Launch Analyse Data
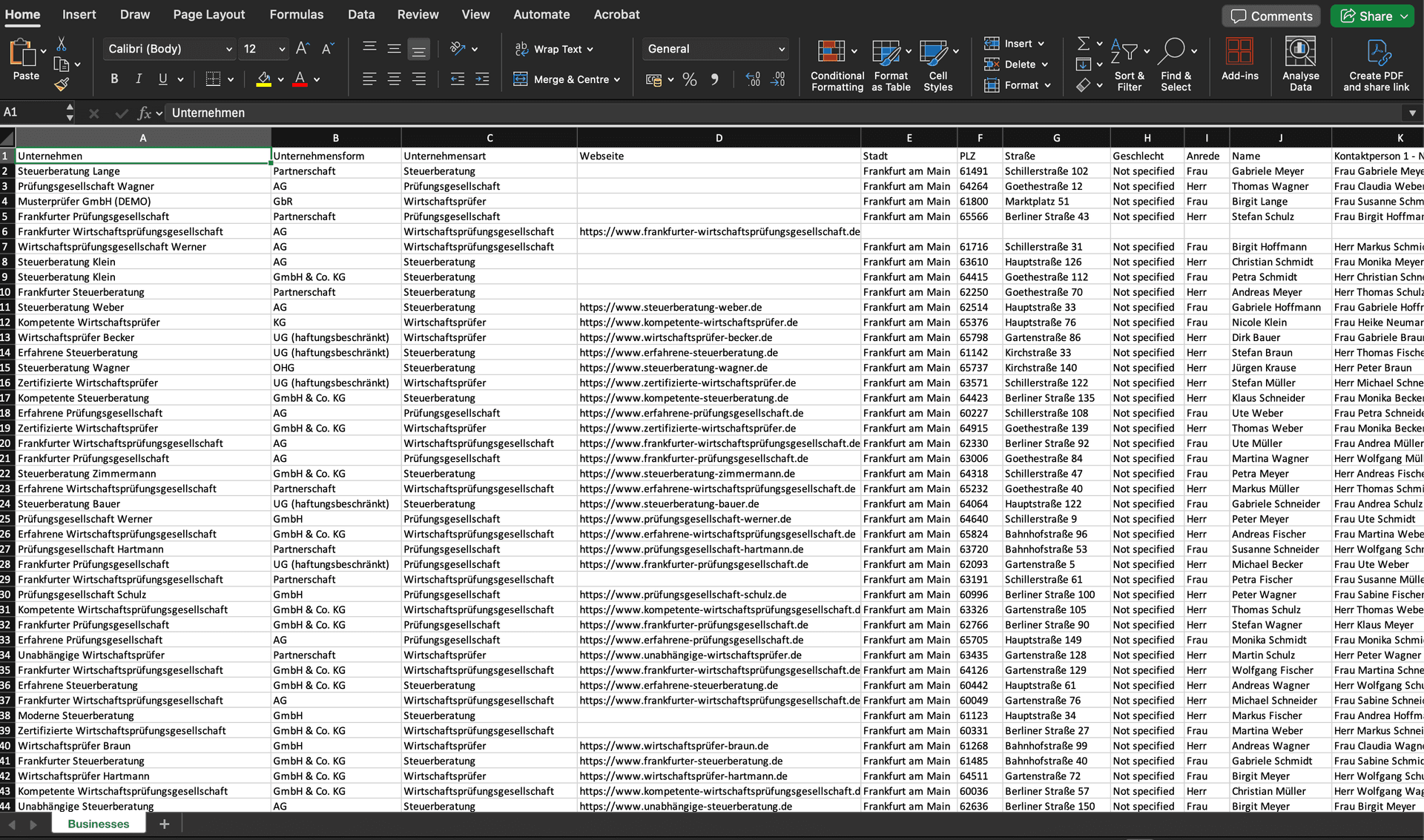 click(1300, 65)
